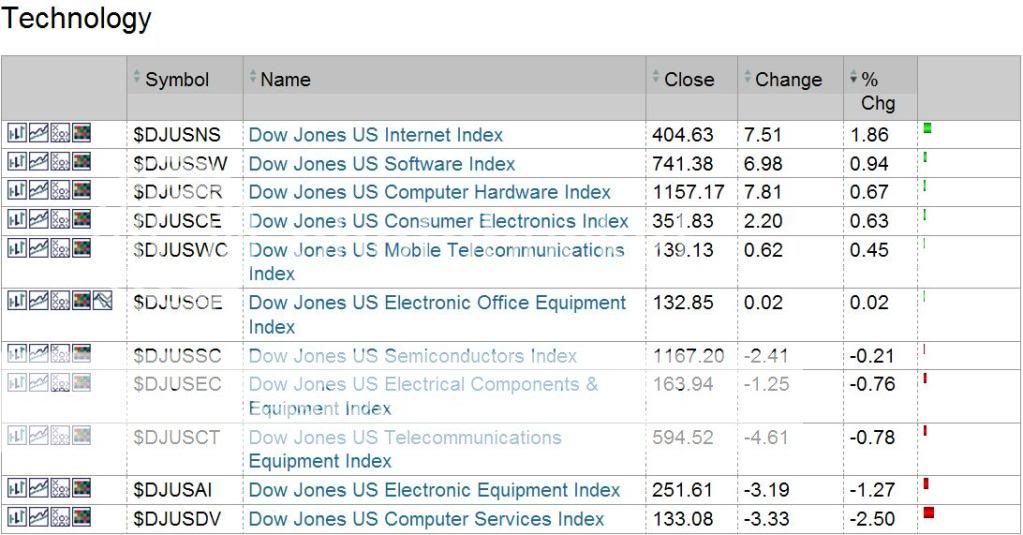
Task: Open the point-and-figure chart icon for $DJUSSC
Action: pyautogui.click(x=60, y=352)
